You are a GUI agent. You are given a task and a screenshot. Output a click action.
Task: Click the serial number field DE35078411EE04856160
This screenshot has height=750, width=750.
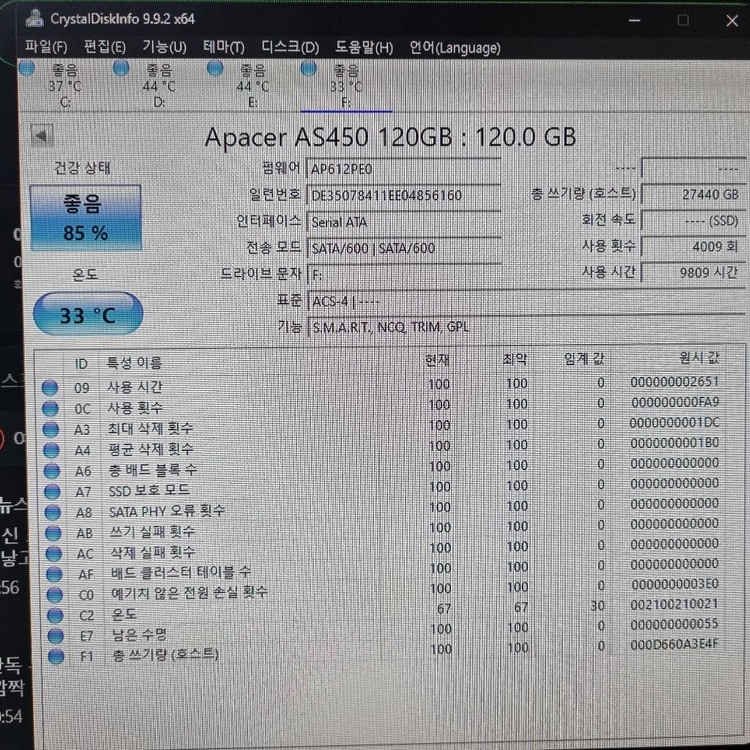coord(403,195)
